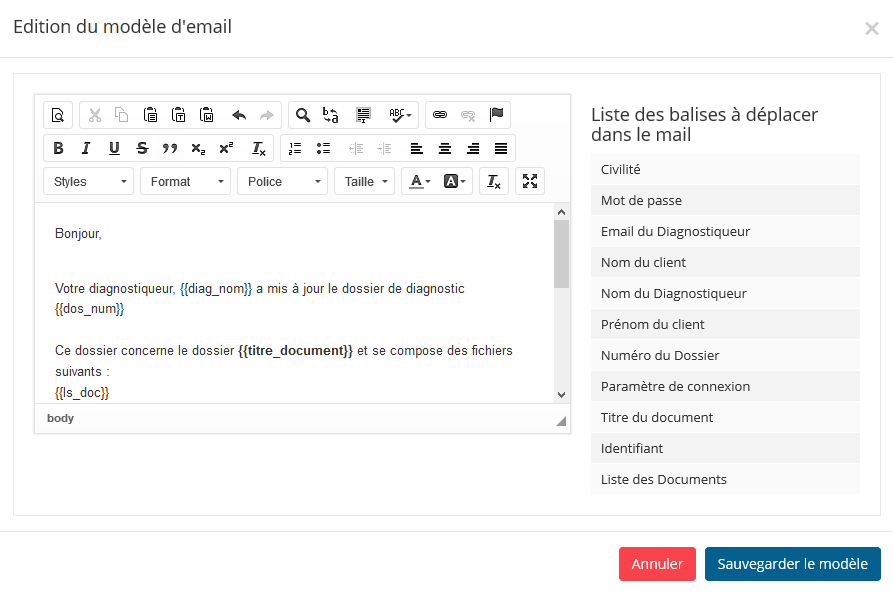Toggle the maximize editor icon
893x594 pixels.
click(x=530, y=182)
